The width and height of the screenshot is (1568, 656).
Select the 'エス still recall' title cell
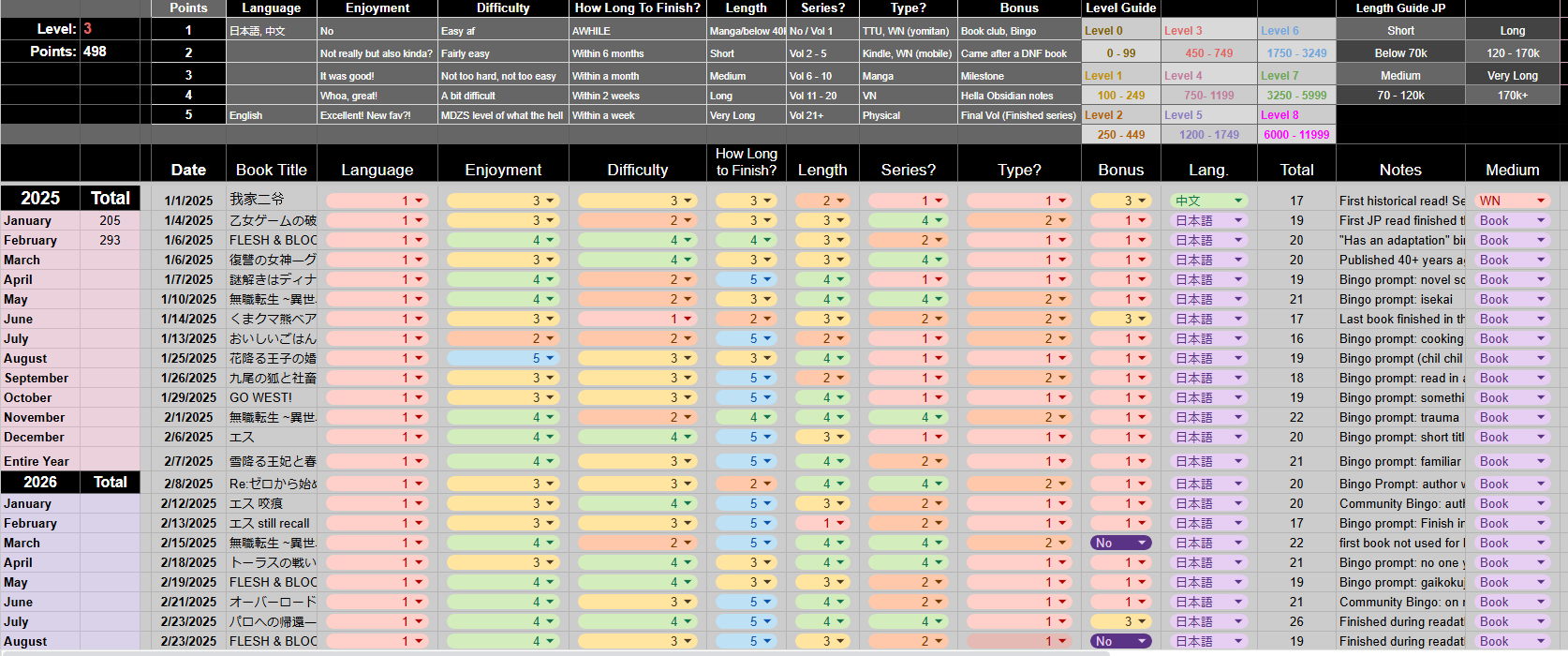[272, 523]
